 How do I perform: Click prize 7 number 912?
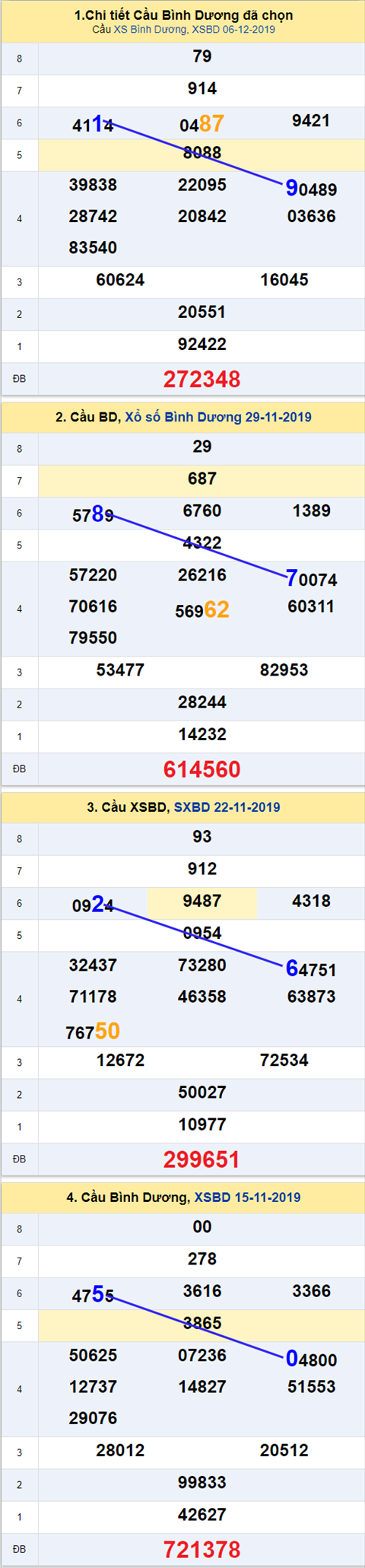click(x=202, y=869)
